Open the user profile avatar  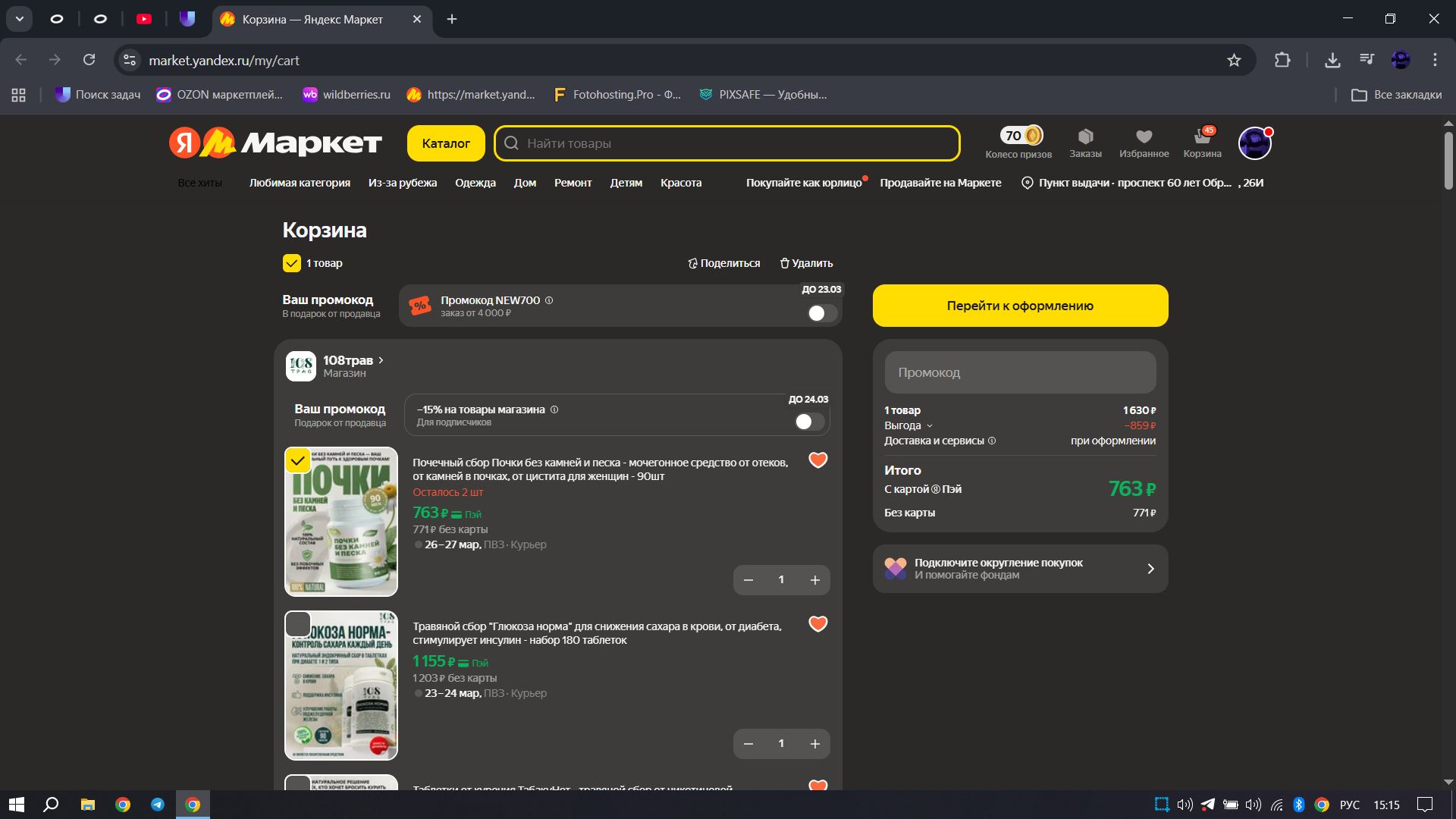[1254, 143]
